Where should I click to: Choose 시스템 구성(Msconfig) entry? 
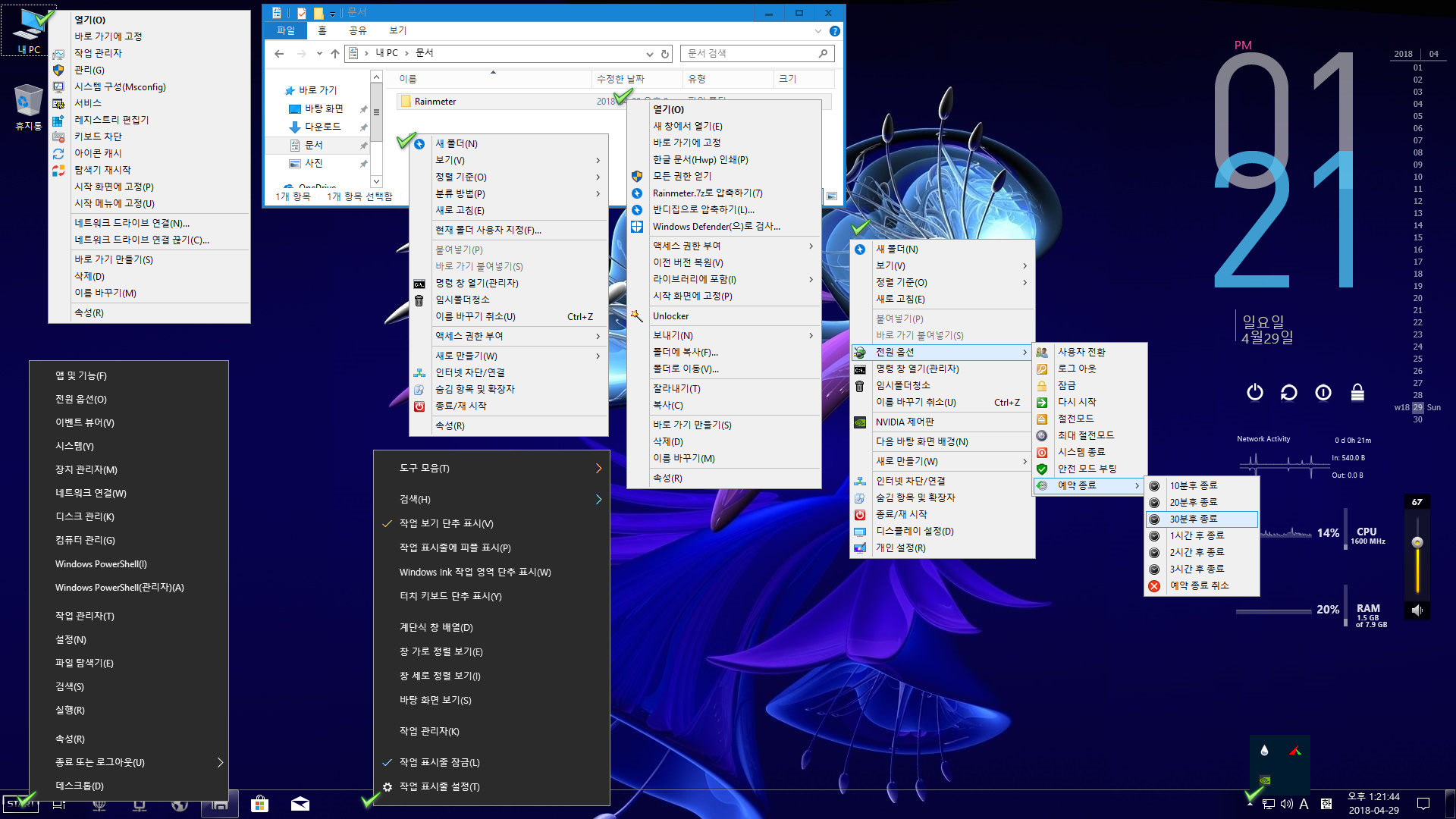pyautogui.click(x=149, y=86)
